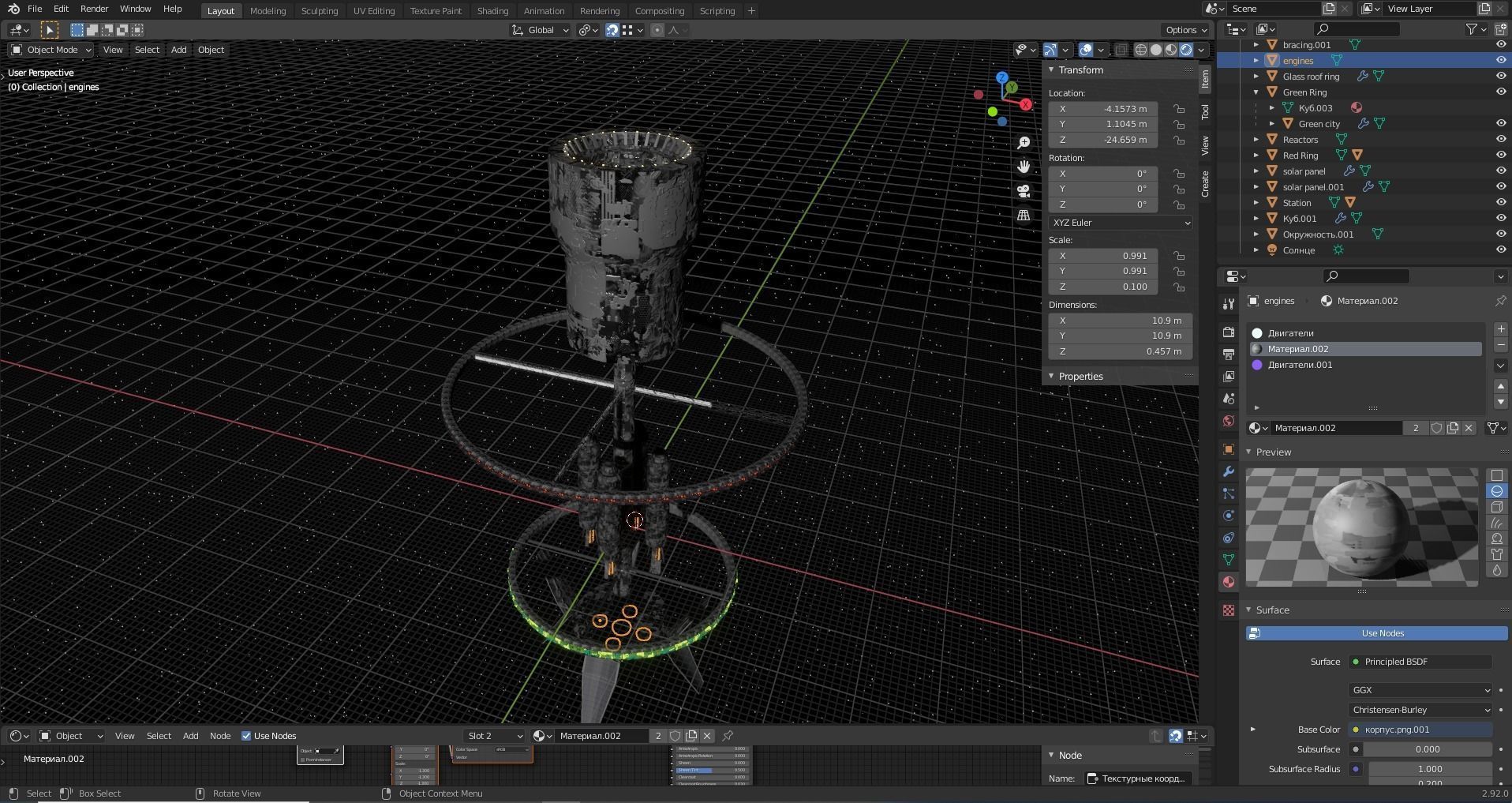Click the Subsurface value slider

[x=1428, y=749]
